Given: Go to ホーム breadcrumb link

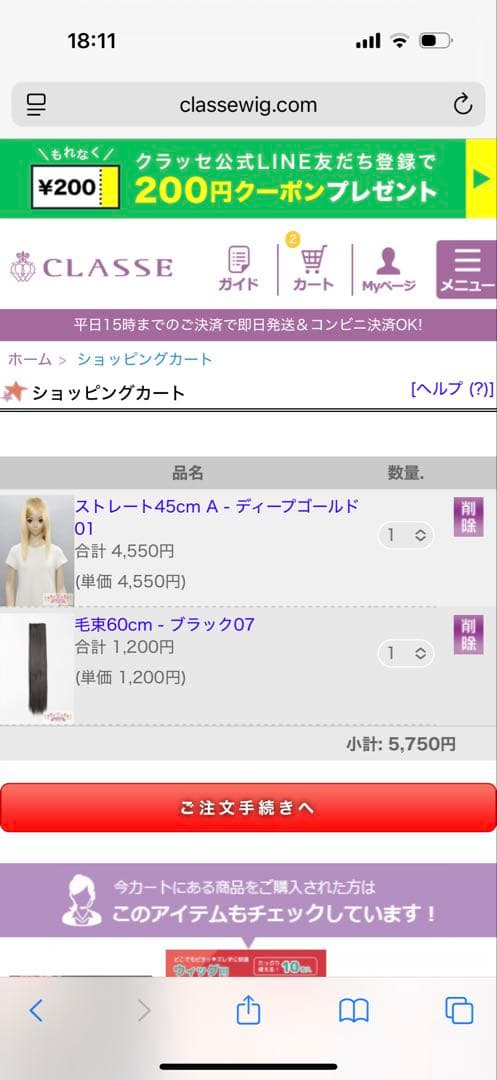Looking at the screenshot, I should click(30, 359).
